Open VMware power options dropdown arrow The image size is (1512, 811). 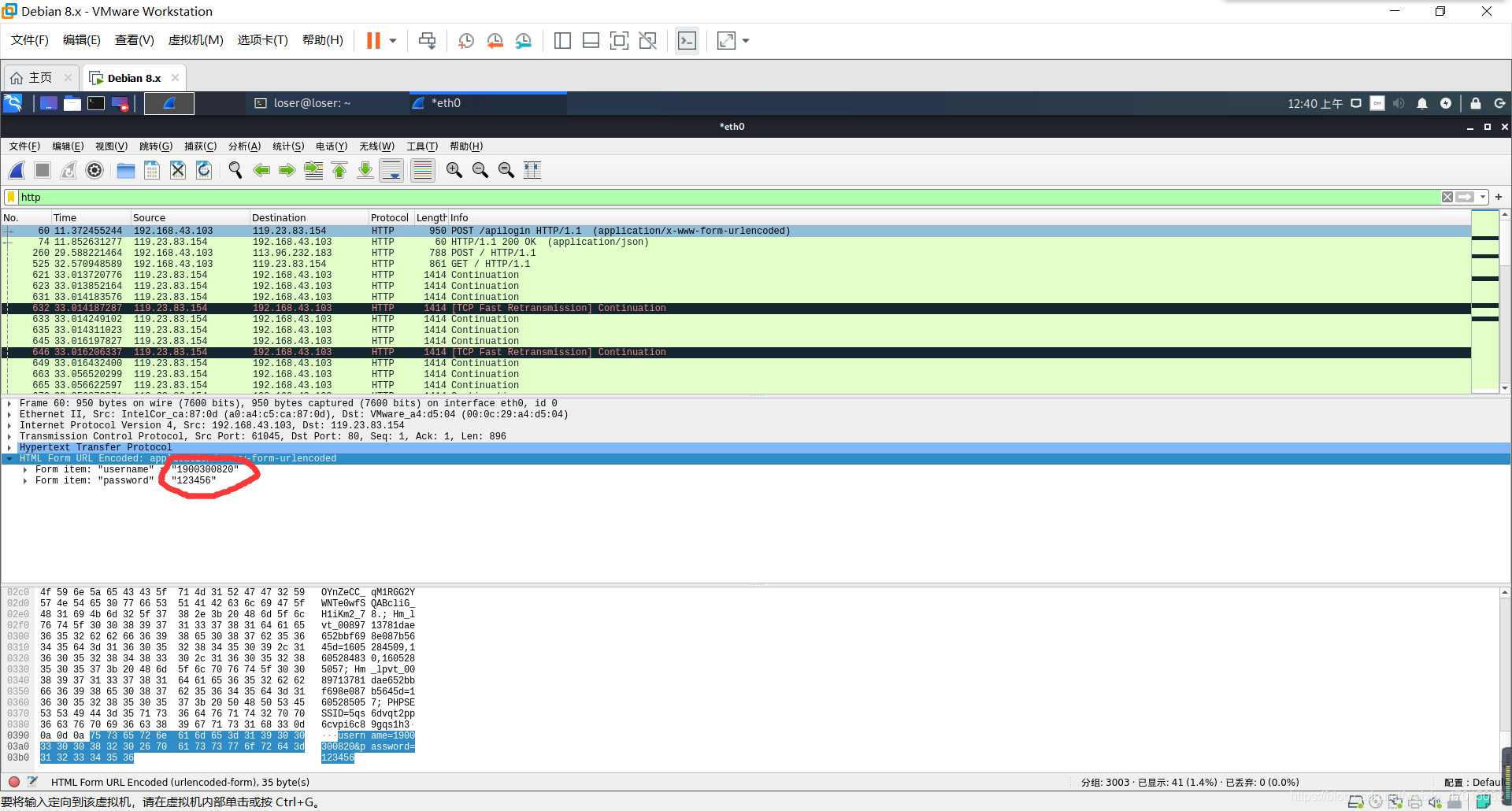coord(392,40)
